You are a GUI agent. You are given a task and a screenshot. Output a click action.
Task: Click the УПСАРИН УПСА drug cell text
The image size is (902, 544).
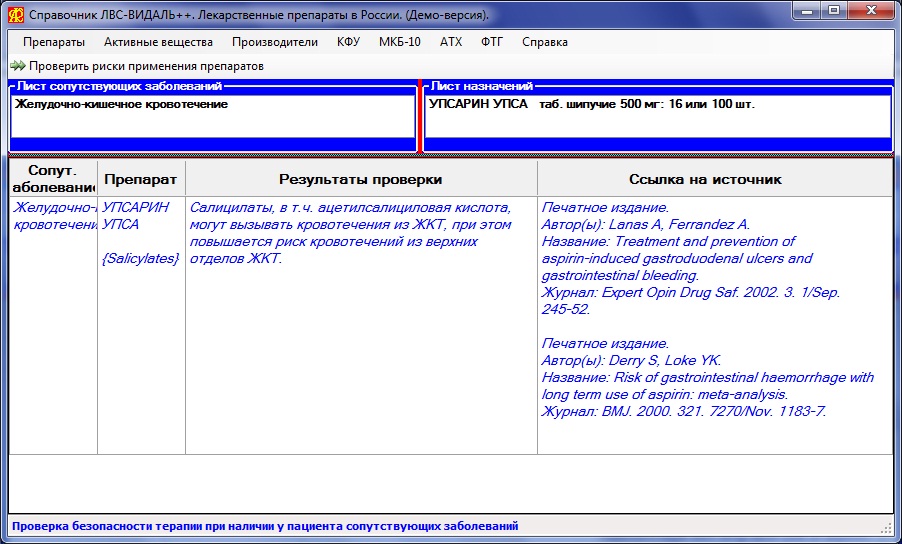(135, 216)
